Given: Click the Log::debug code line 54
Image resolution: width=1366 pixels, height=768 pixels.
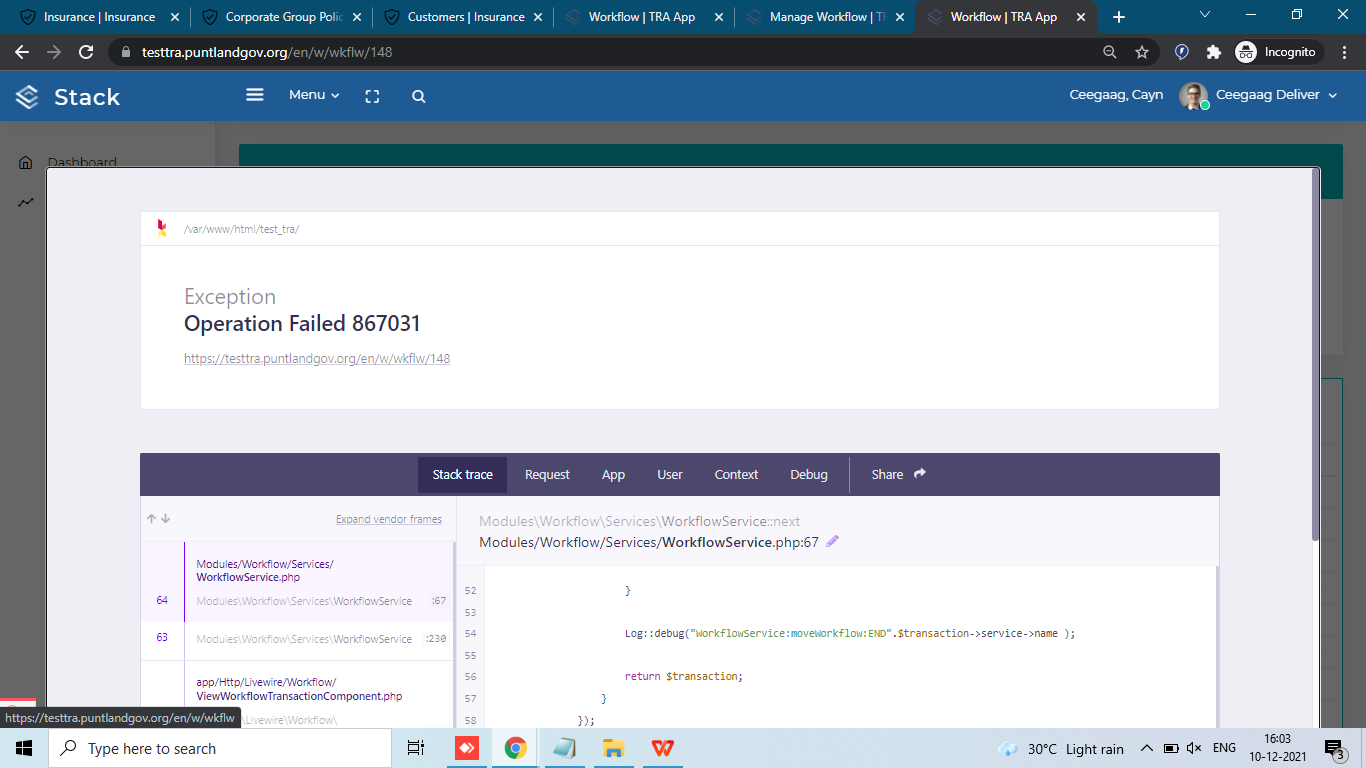Looking at the screenshot, I should click(x=849, y=633).
